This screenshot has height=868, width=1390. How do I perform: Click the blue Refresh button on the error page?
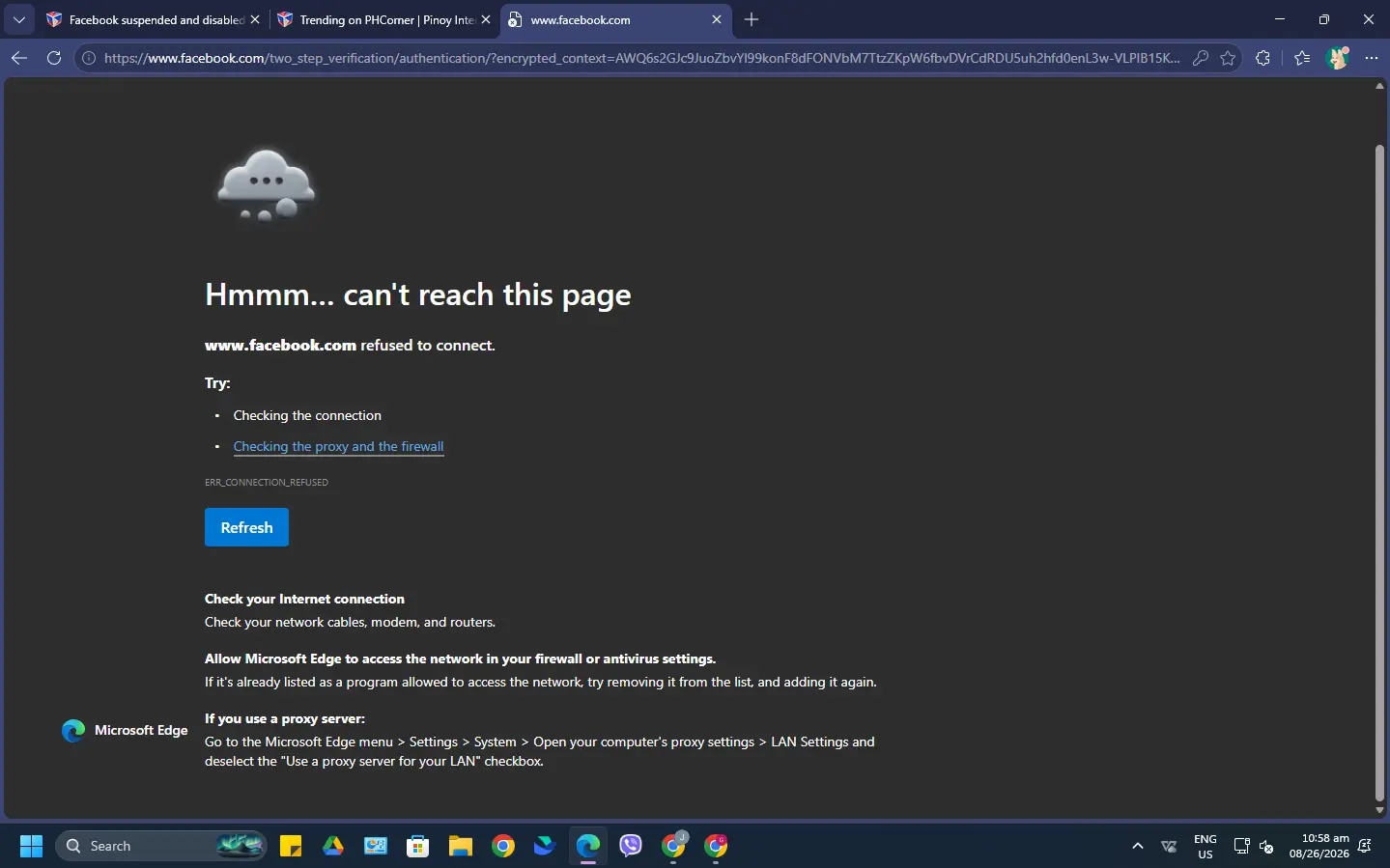(246, 527)
